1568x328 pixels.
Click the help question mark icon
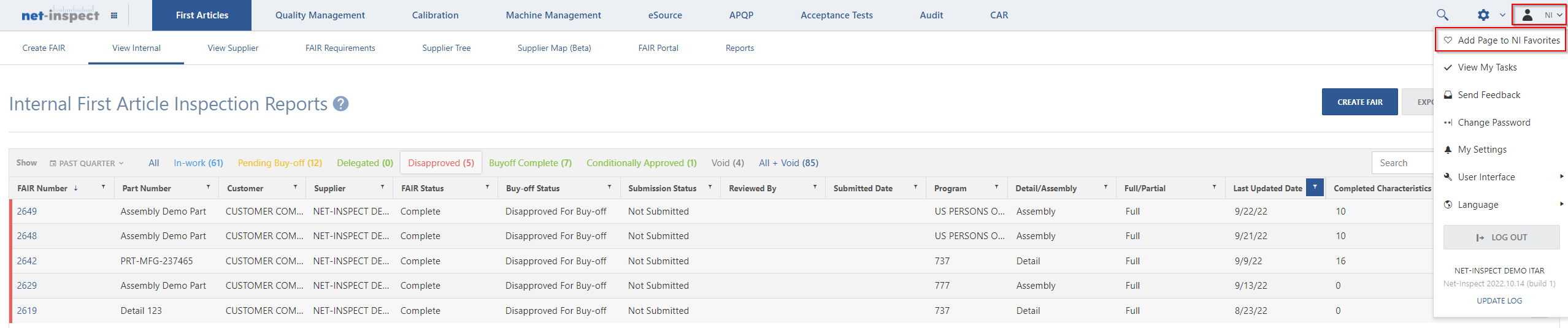341,104
